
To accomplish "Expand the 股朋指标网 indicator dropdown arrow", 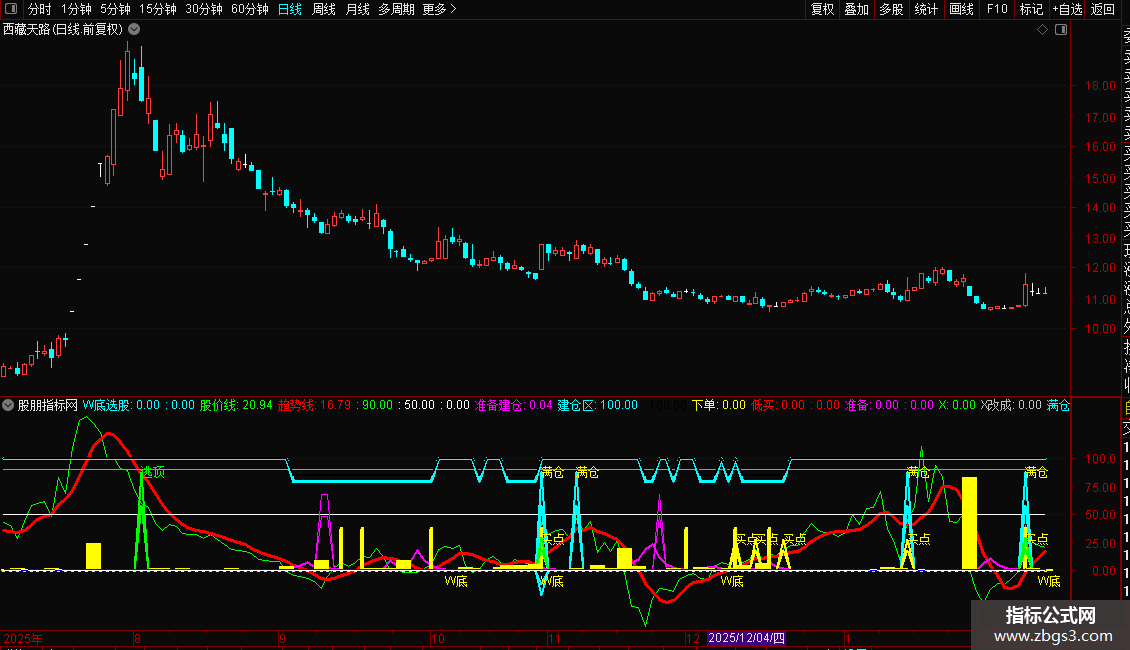I will pos(8,406).
